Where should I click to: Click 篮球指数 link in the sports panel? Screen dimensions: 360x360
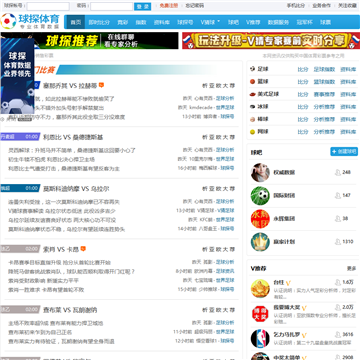coord(324,82)
